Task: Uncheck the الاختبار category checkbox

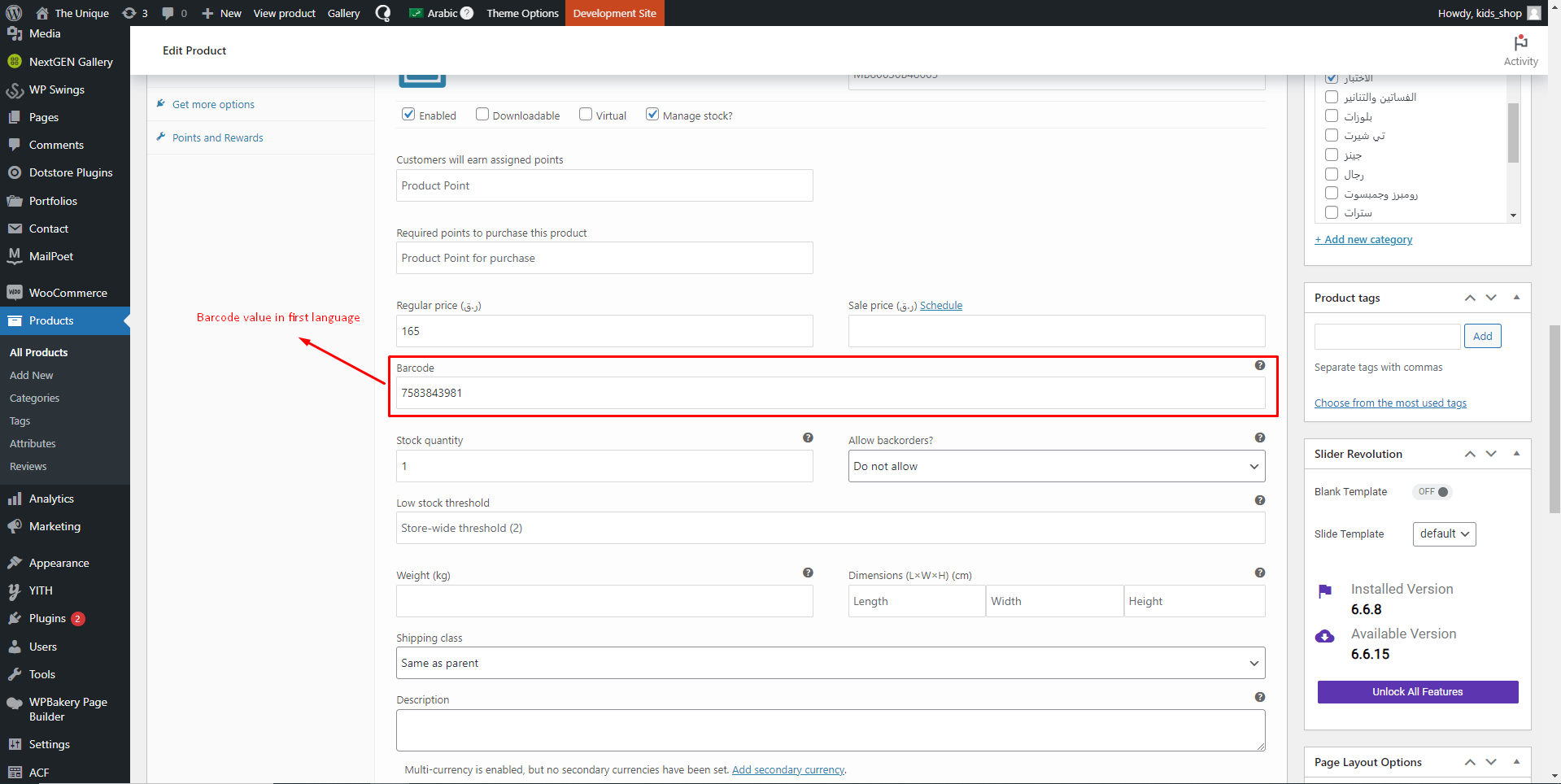Action: (x=1332, y=78)
